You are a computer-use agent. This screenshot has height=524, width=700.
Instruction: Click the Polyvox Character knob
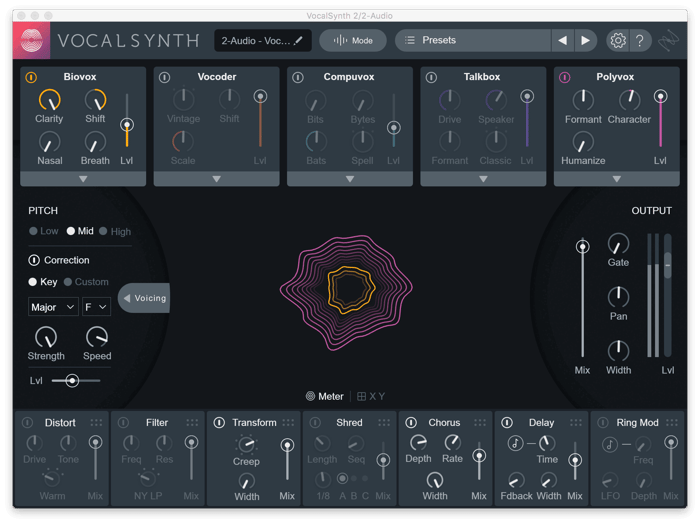coord(629,100)
